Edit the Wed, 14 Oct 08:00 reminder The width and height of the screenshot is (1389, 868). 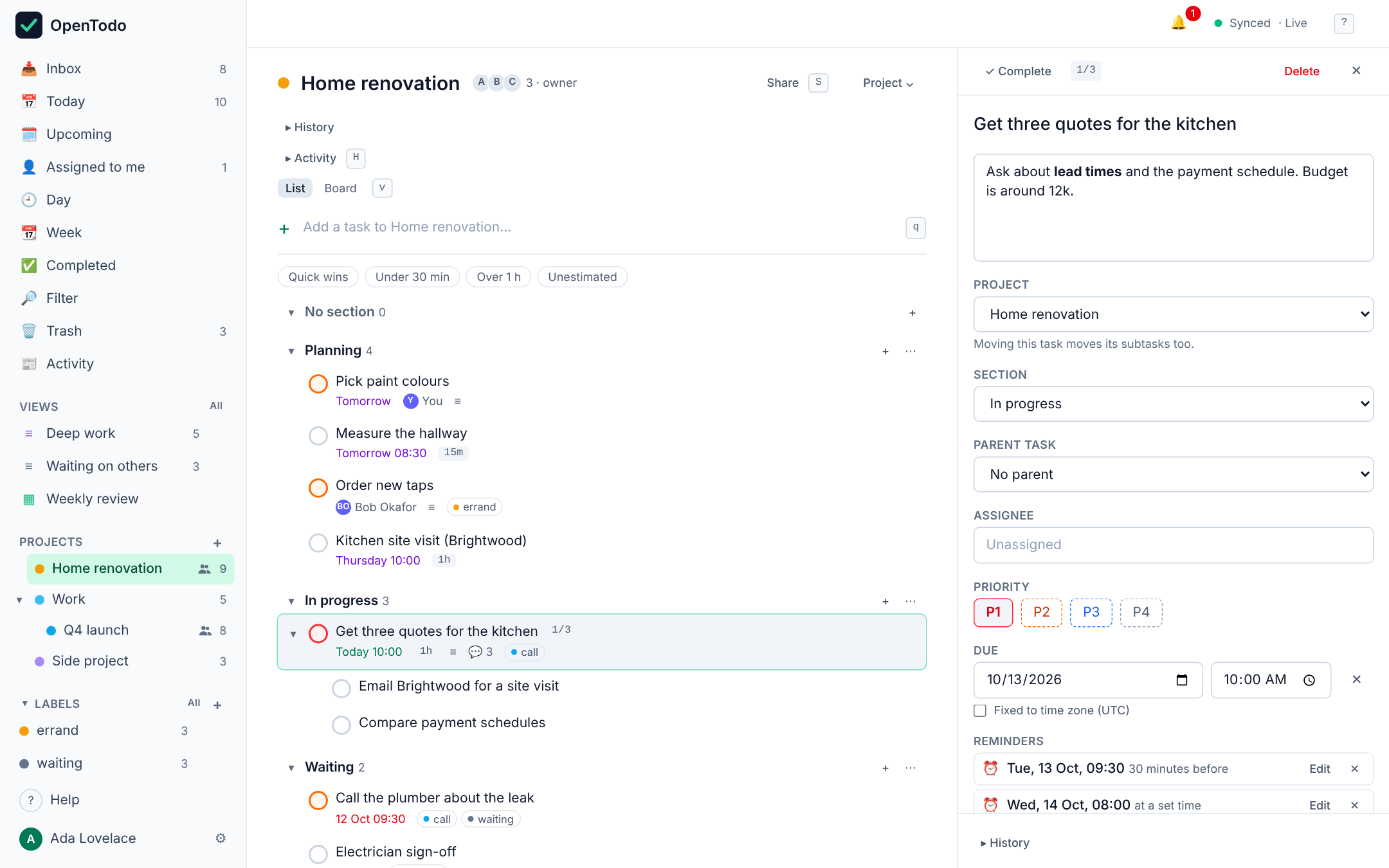(1320, 806)
